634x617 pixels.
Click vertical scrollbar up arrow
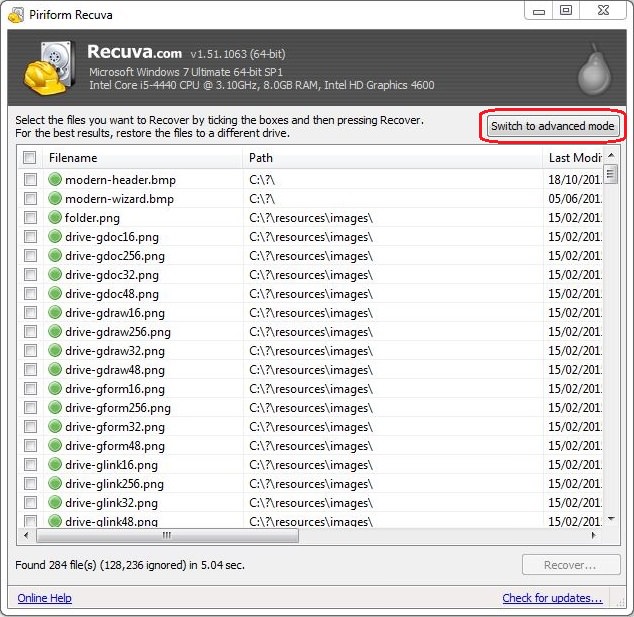tap(611, 156)
